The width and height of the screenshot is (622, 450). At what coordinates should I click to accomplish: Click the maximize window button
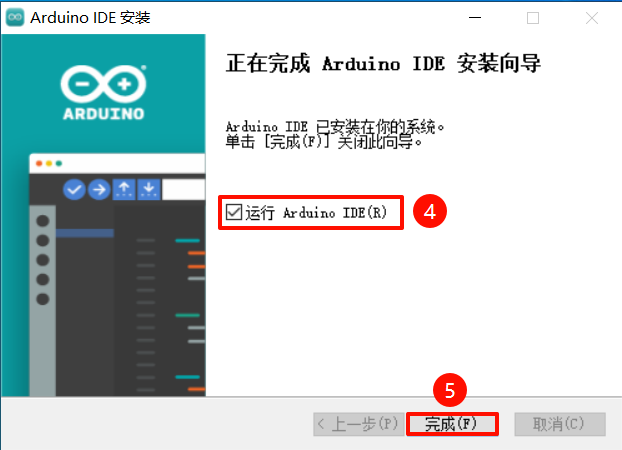tap(533, 18)
